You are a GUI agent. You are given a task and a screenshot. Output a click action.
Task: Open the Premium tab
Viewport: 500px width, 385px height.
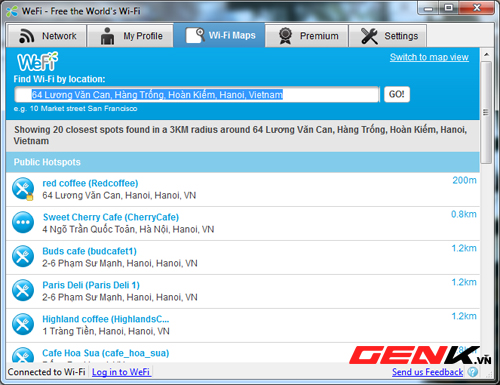307,36
